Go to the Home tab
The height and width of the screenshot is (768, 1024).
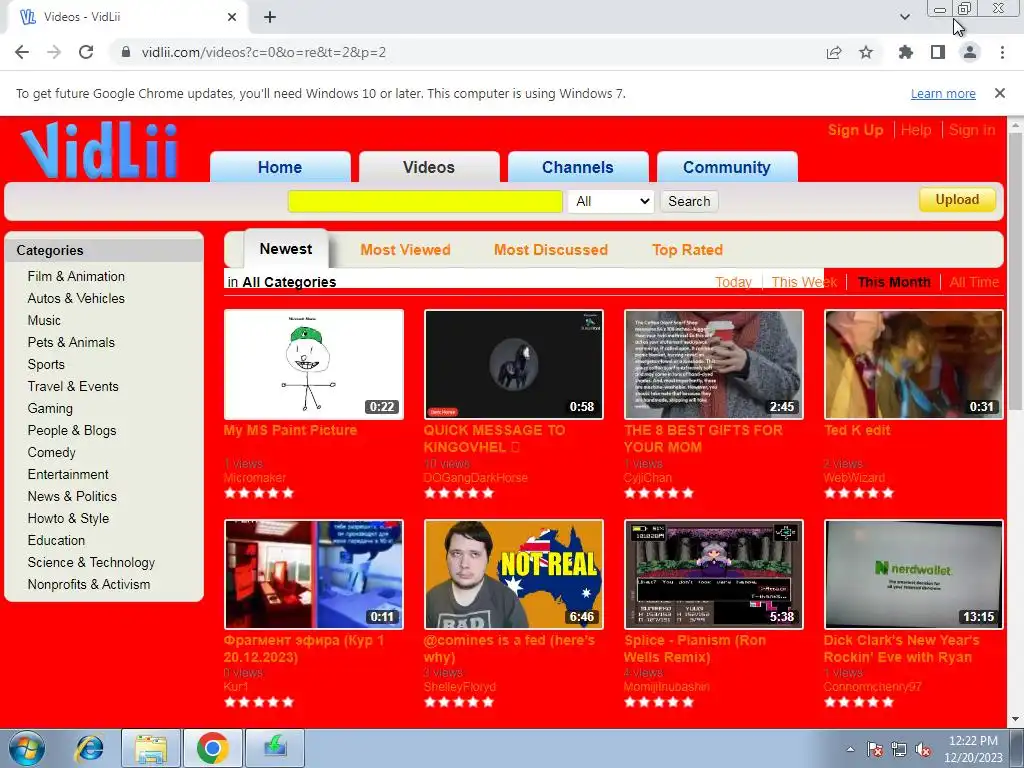point(280,167)
